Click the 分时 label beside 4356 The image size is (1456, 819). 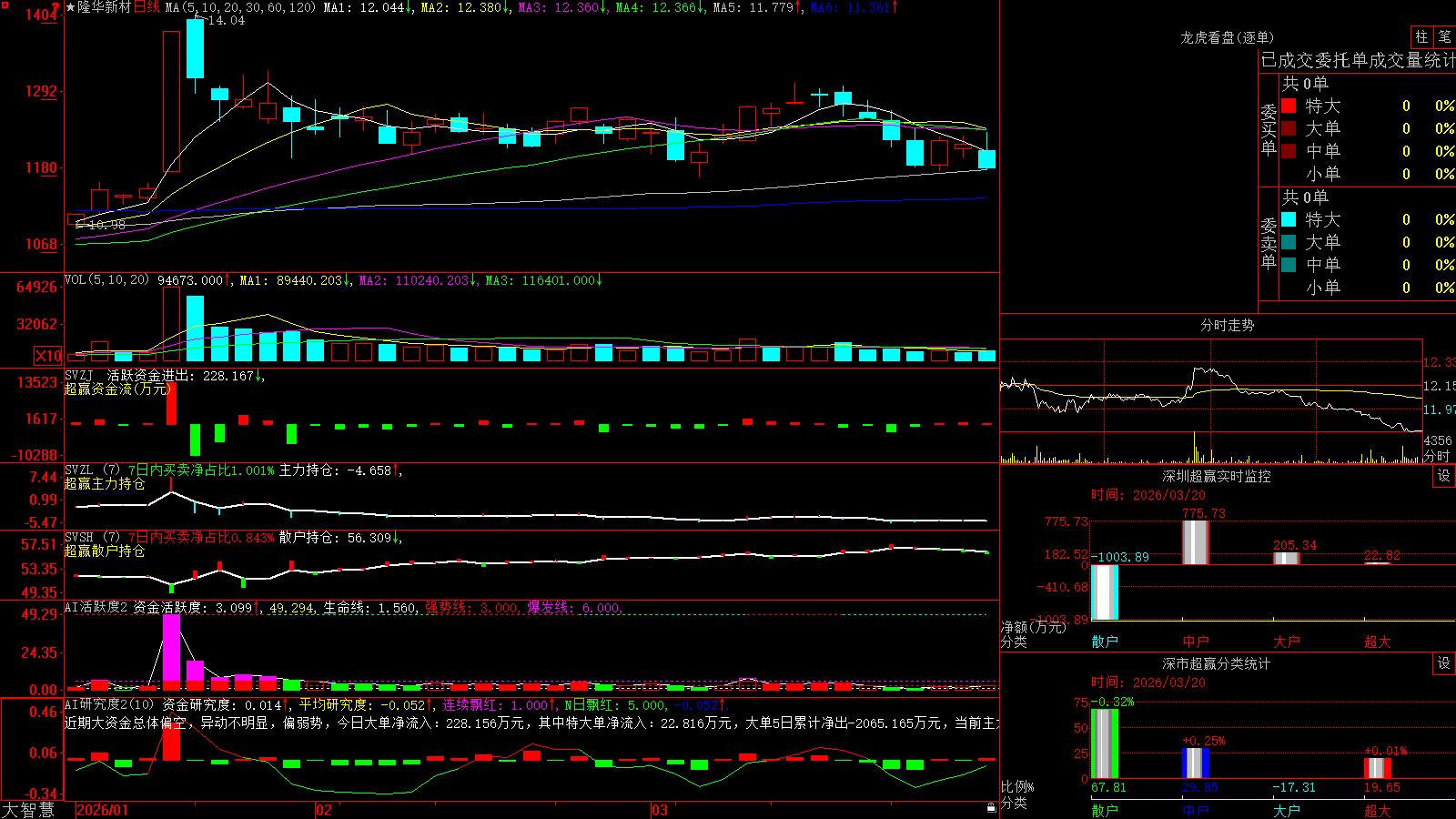click(x=1437, y=456)
